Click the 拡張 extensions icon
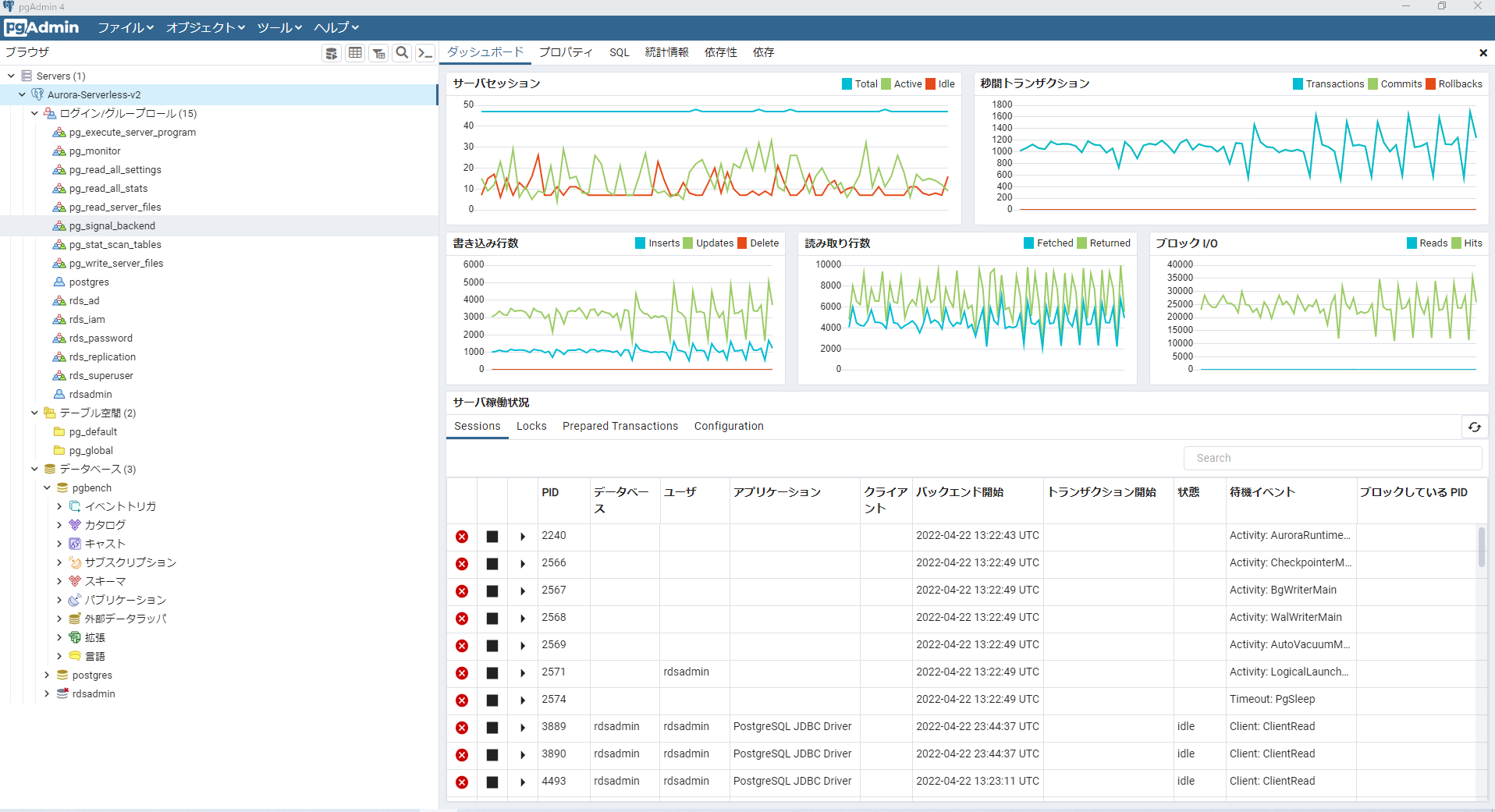Screen dimensions: 1495x812 75,638
